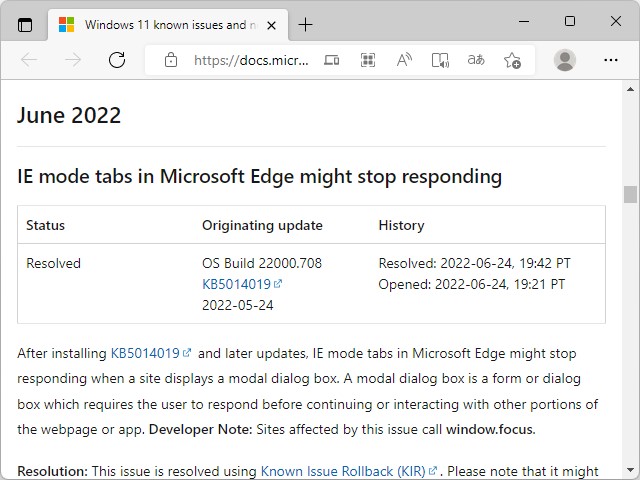The width and height of the screenshot is (640, 480).
Task: Send this page to devices icon
Action: pyautogui.click(x=331, y=60)
